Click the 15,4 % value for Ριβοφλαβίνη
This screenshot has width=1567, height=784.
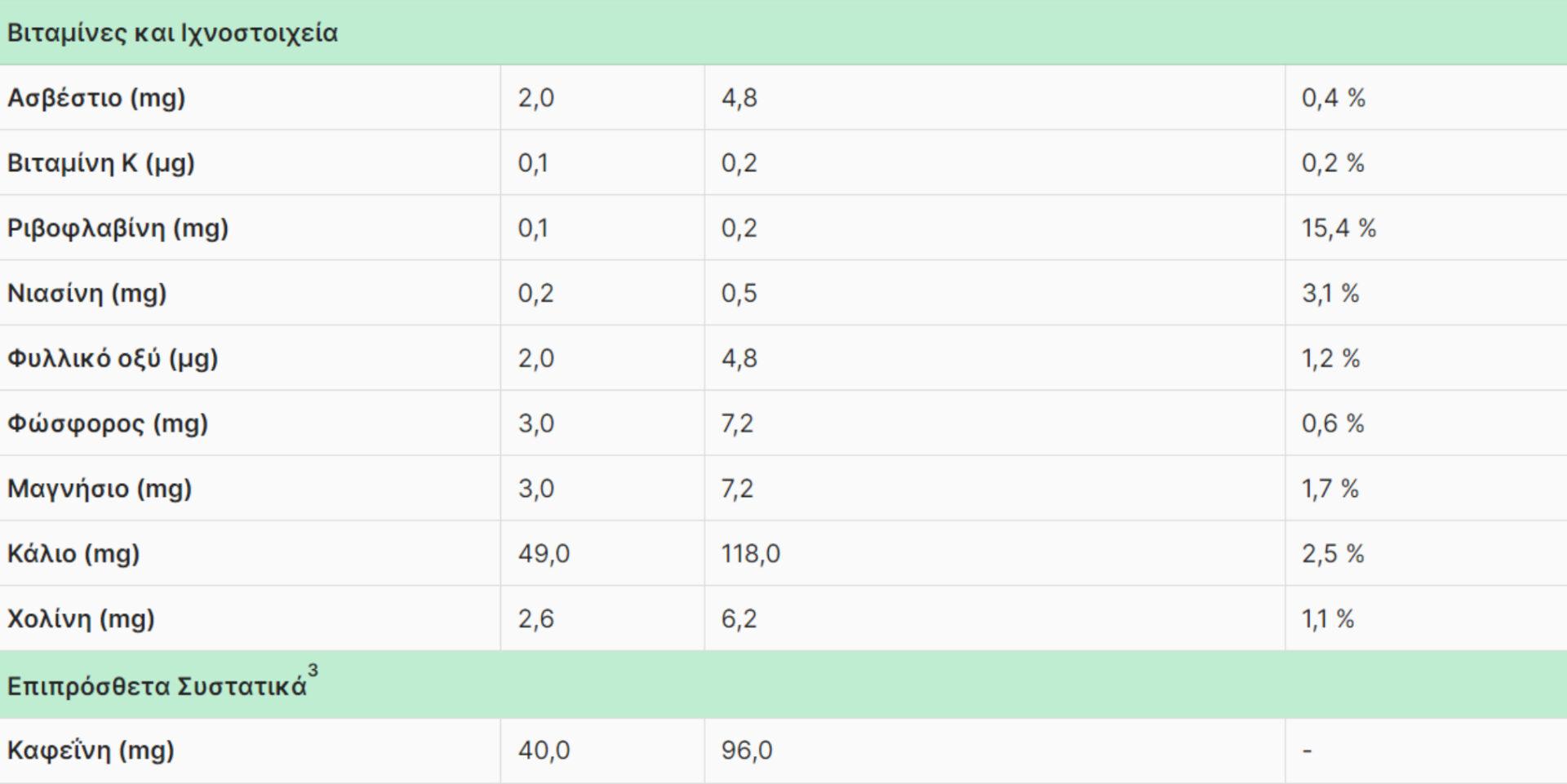1338,228
